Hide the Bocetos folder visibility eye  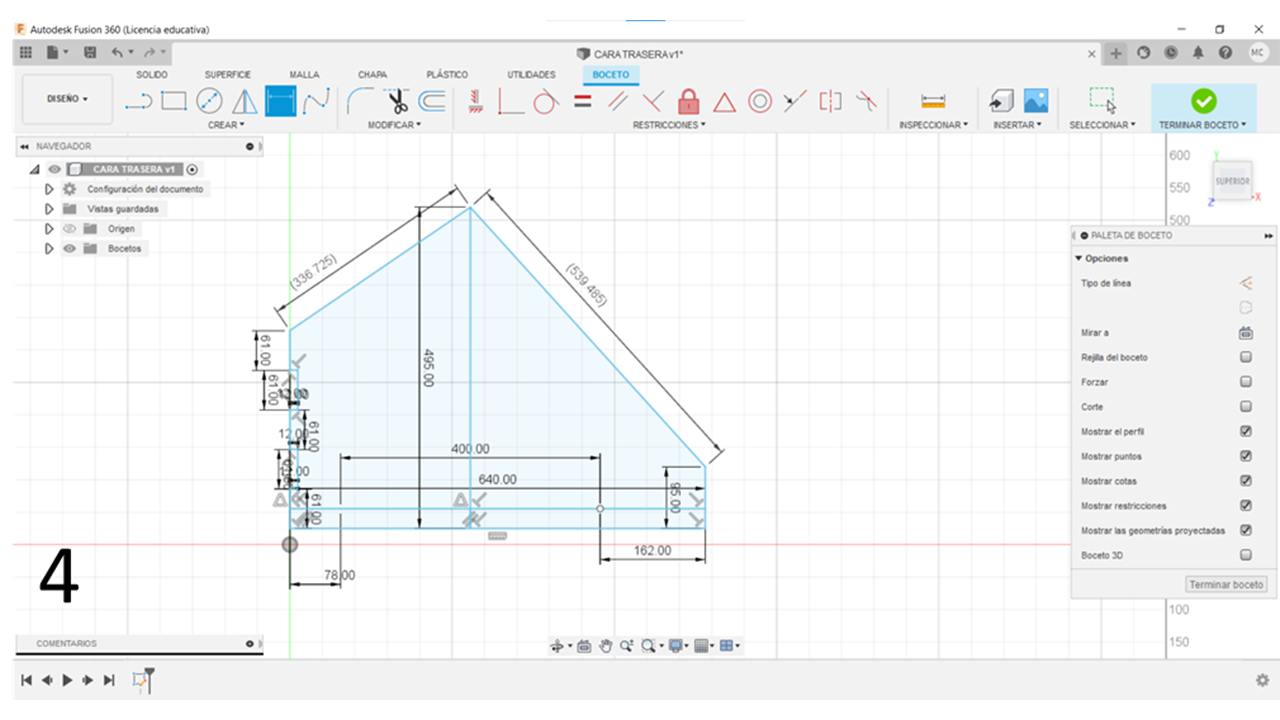coord(69,249)
